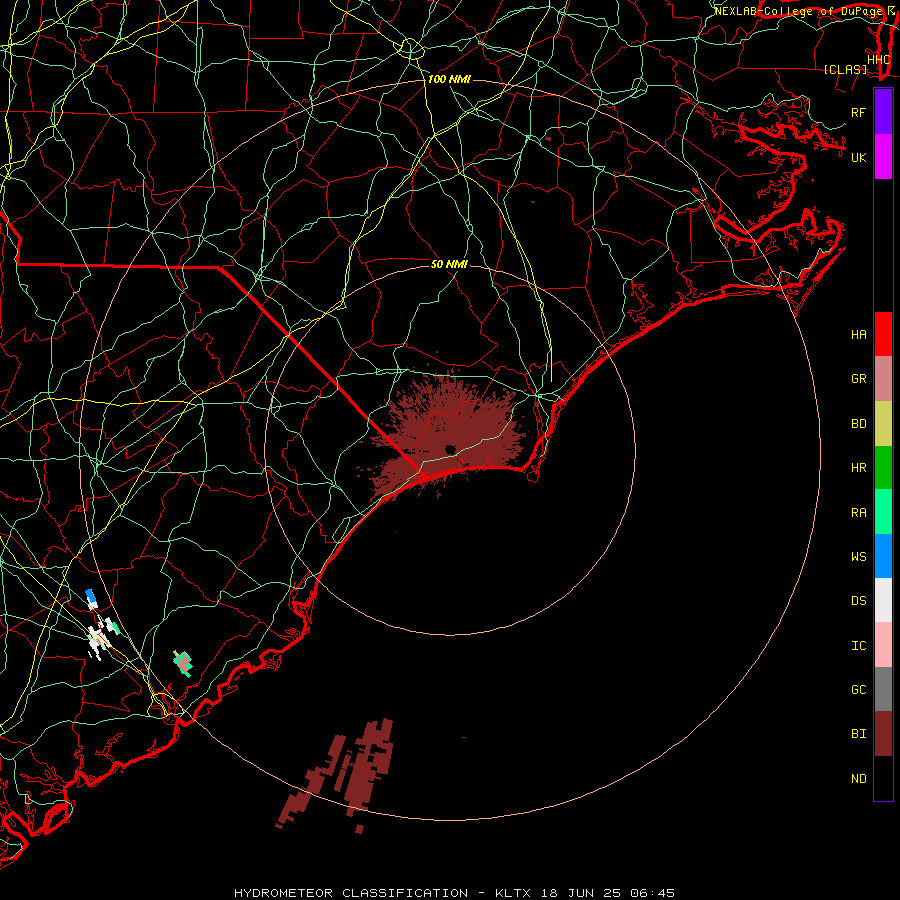900x900 pixels.
Task: Click the HA red legend swatch
Action: coord(883,334)
